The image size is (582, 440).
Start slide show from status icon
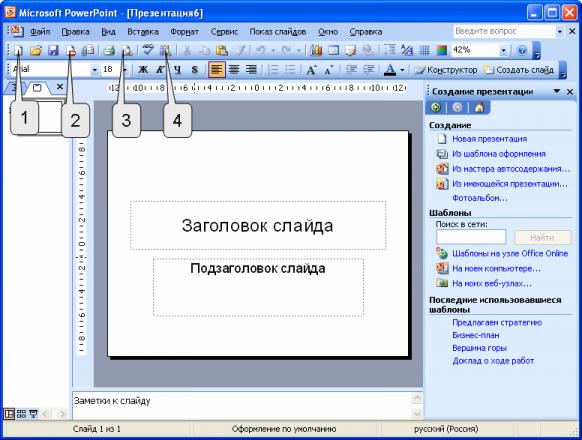pos(33,414)
